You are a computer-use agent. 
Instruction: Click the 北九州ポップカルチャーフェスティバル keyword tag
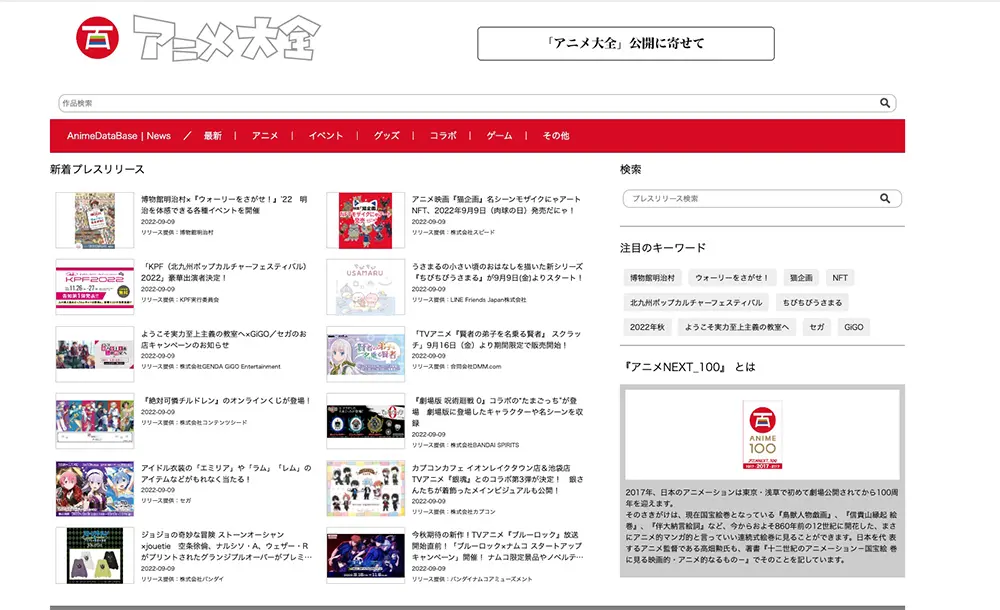(696, 302)
